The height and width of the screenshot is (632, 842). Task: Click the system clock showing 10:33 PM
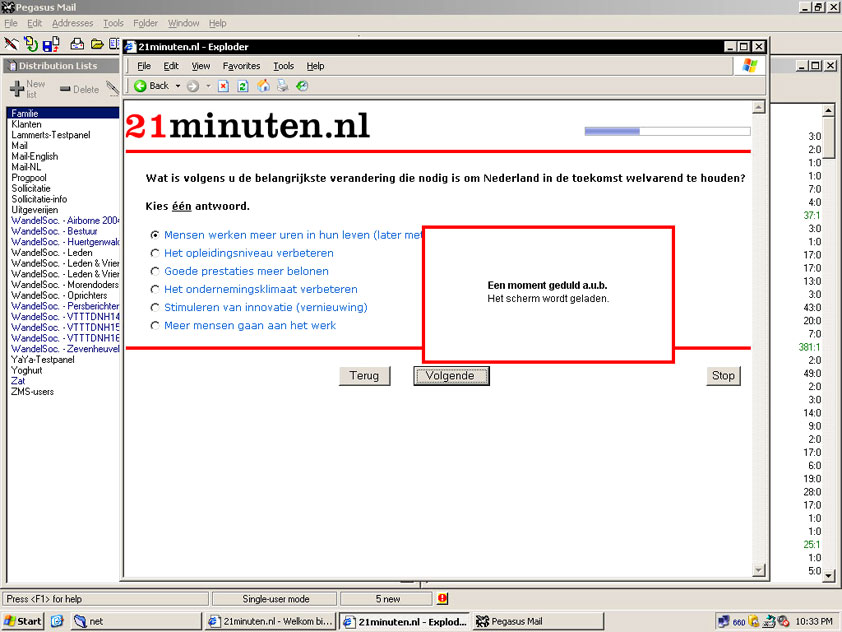(814, 621)
